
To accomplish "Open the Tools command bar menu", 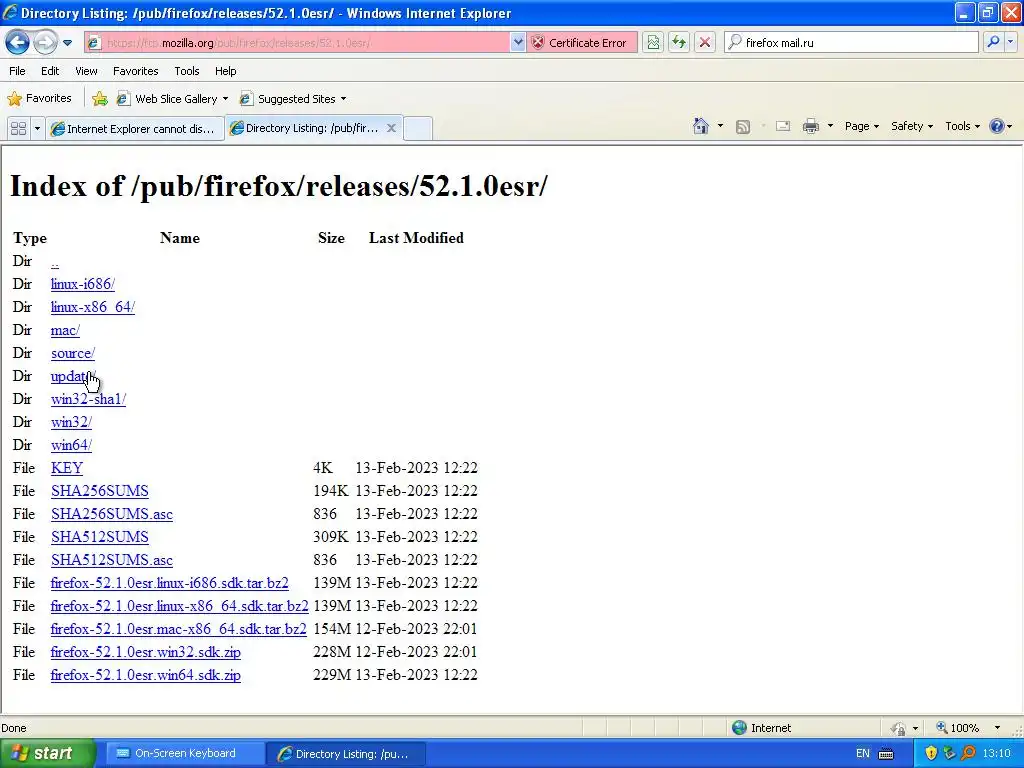I will pyautogui.click(x=962, y=126).
